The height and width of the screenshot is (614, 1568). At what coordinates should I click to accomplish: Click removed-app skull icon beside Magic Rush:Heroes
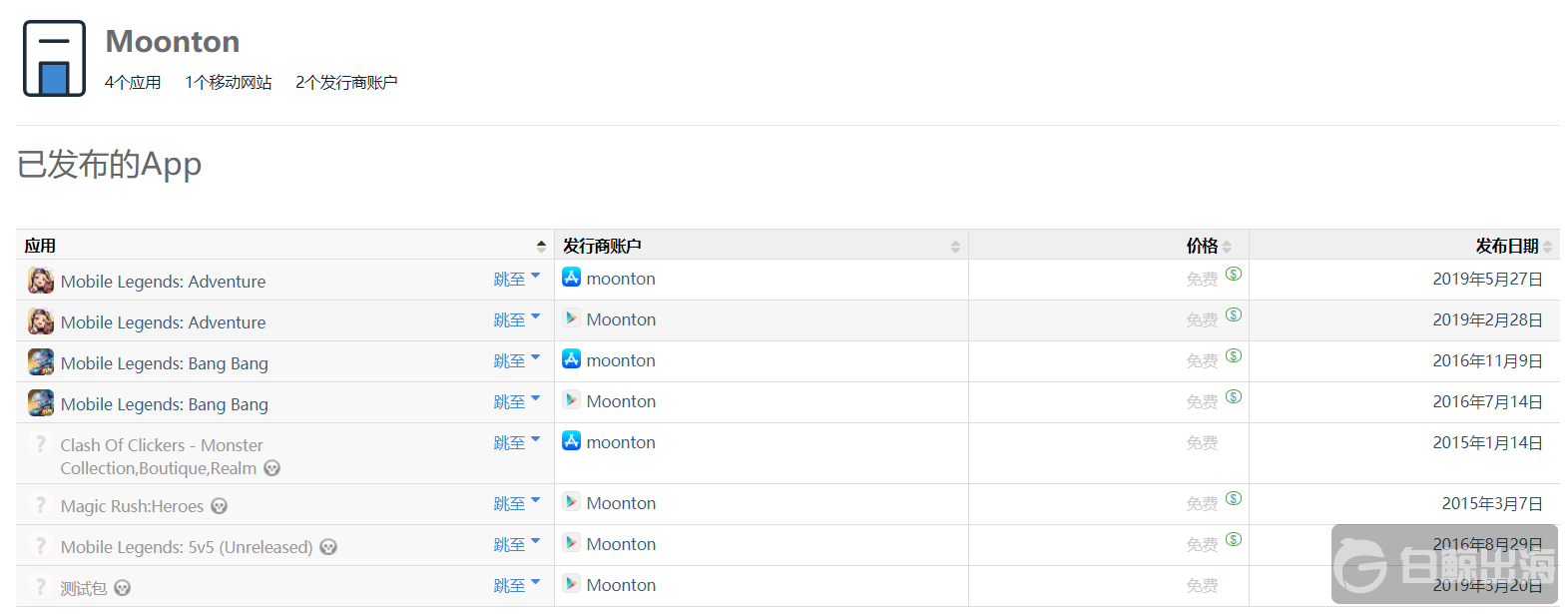pos(219,506)
